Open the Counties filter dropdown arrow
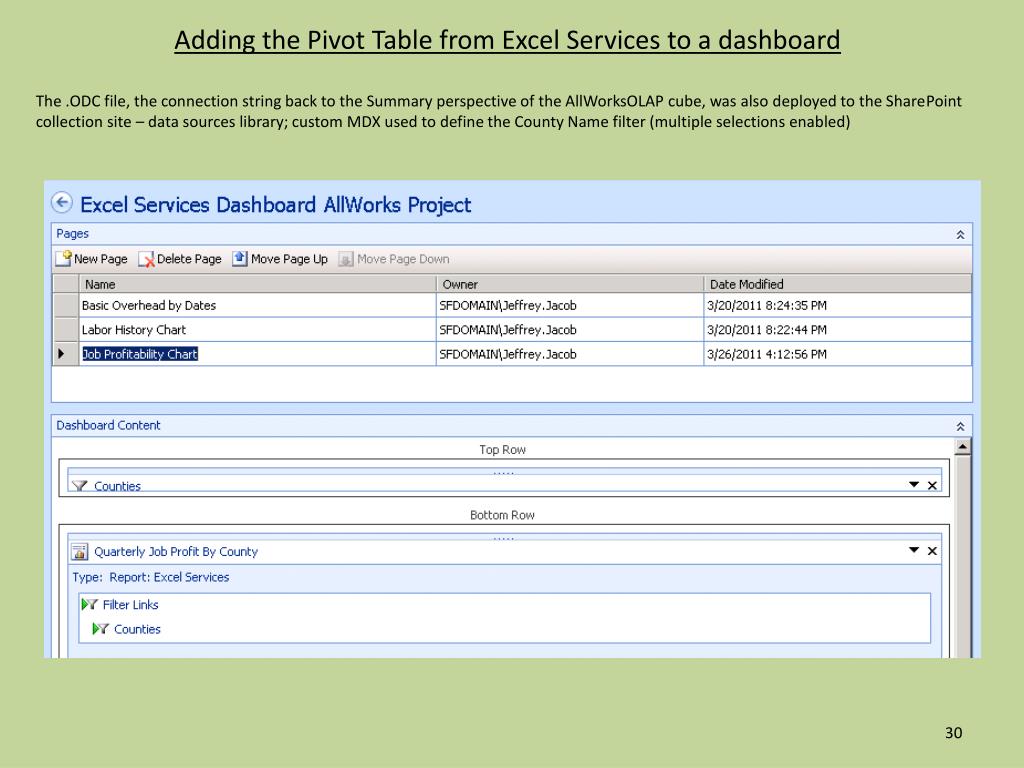Image resolution: width=1024 pixels, height=768 pixels. click(x=914, y=485)
